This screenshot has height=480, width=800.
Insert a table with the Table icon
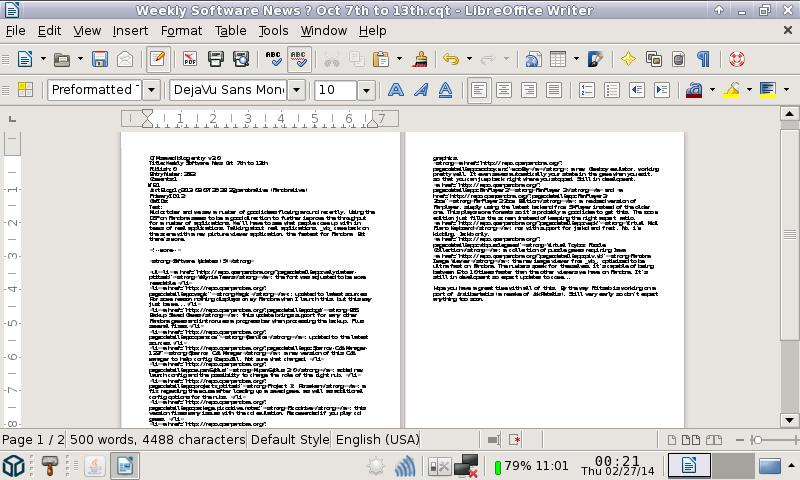558,59
